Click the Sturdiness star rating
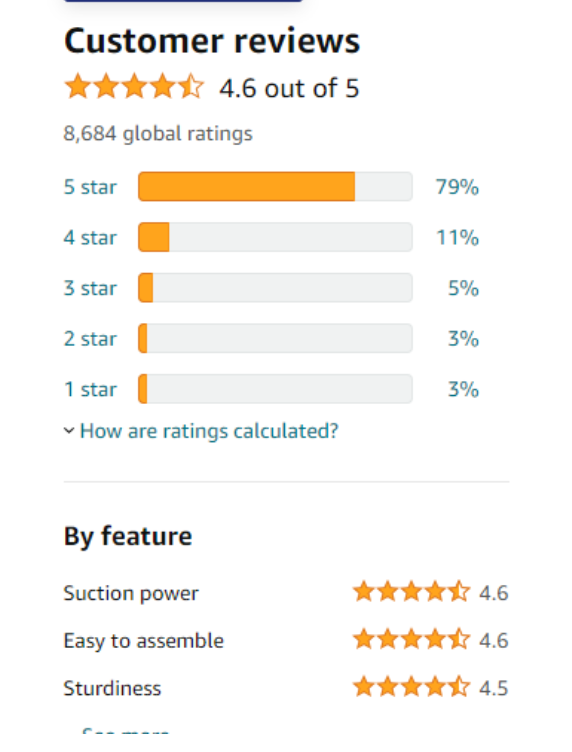The image size is (572, 752). (411, 687)
